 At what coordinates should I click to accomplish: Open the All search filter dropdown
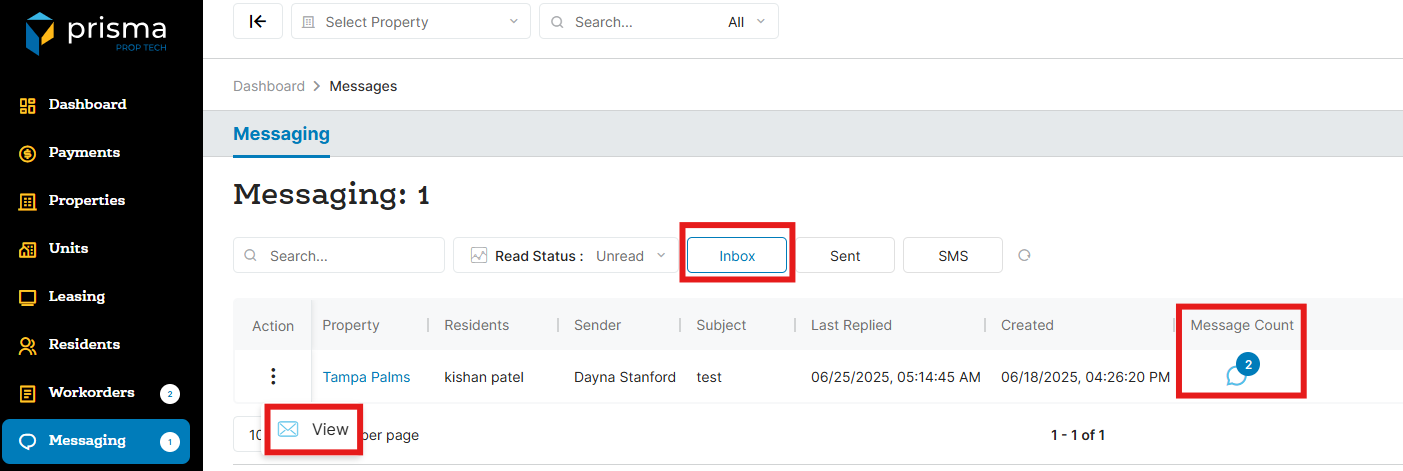[746, 21]
